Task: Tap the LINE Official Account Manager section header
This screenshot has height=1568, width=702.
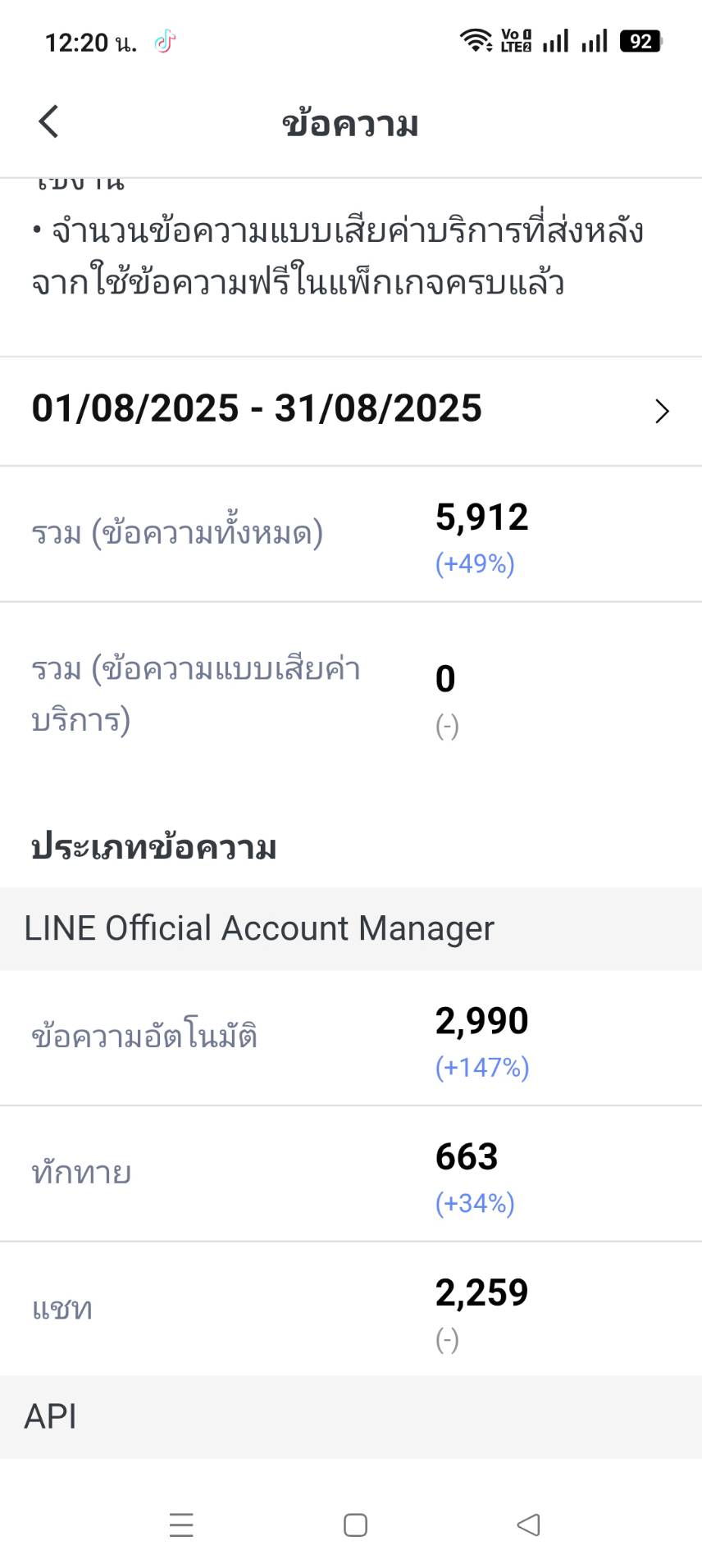Action: (x=351, y=928)
